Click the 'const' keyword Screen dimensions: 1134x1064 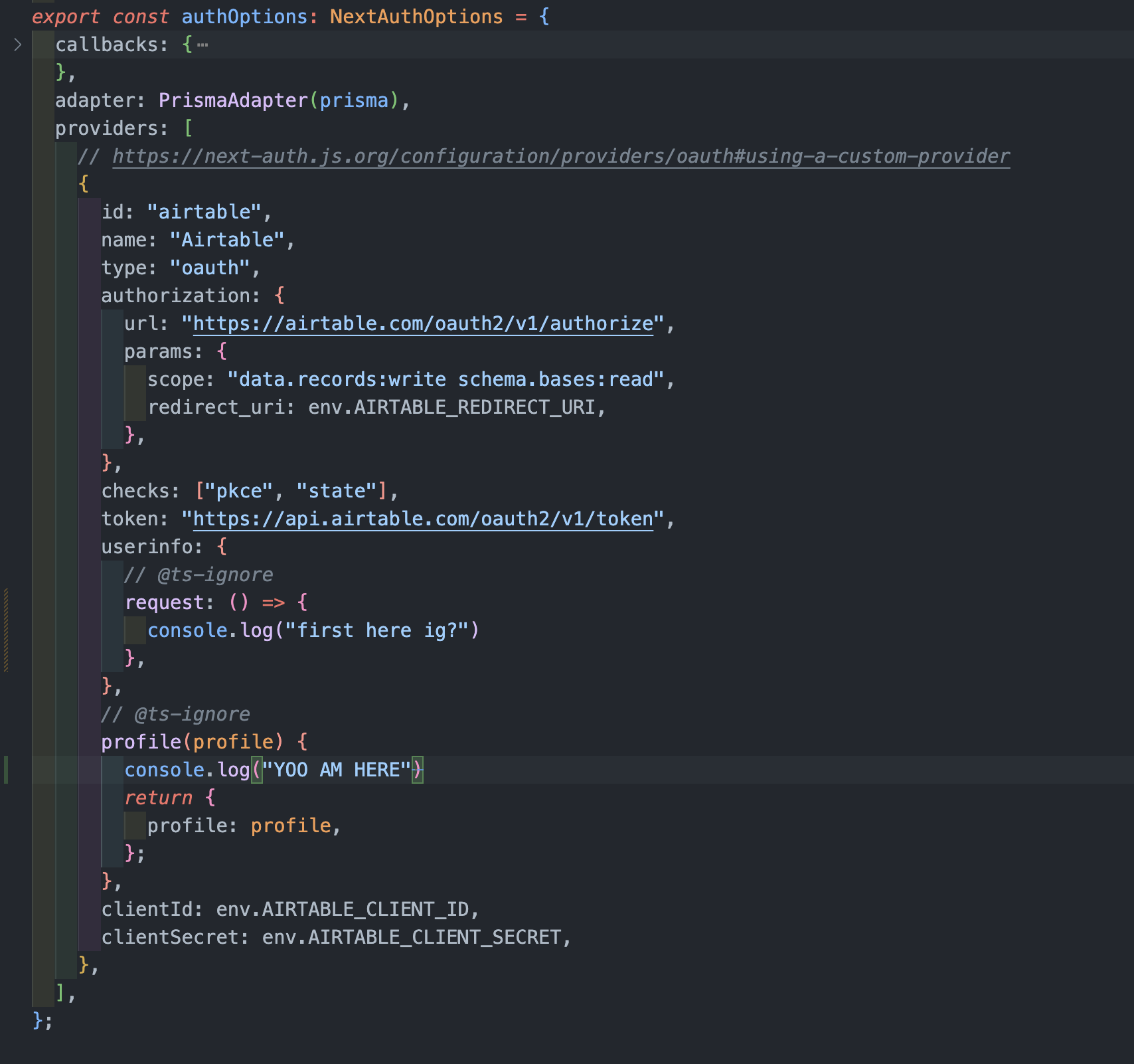click(x=140, y=17)
